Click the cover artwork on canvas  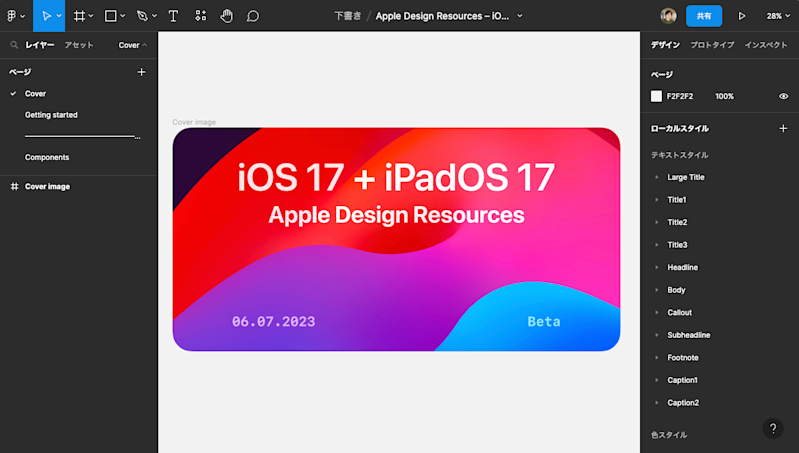[396, 239]
